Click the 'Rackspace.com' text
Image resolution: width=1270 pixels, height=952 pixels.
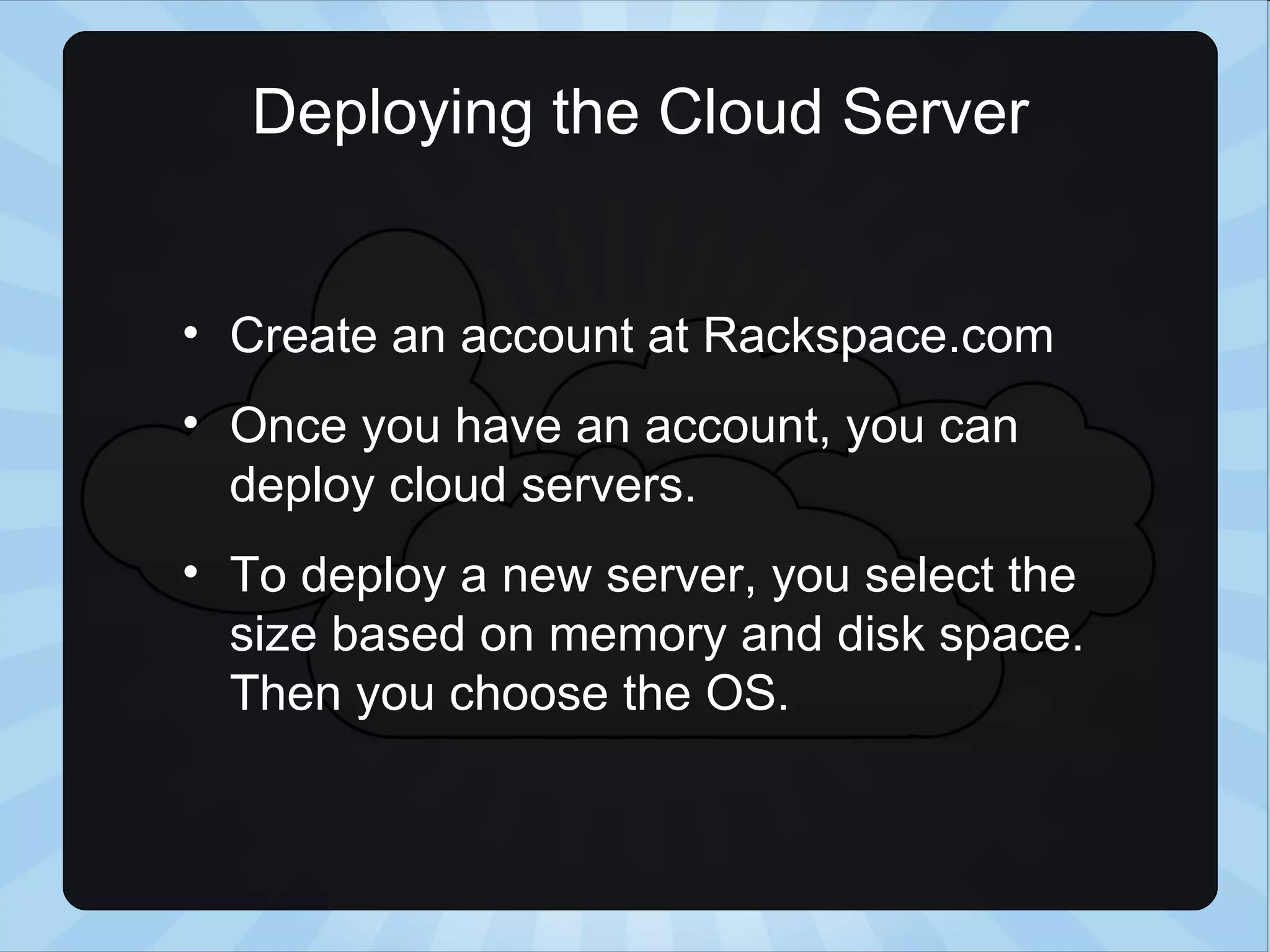click(x=877, y=337)
